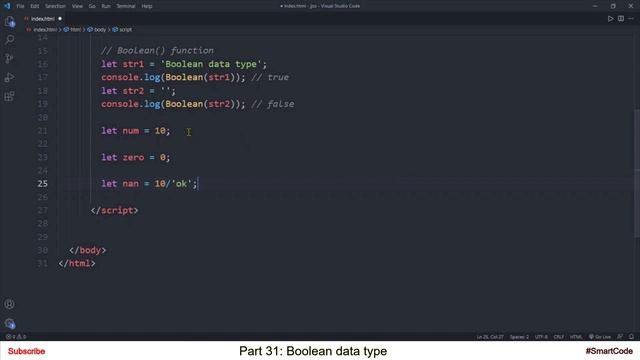This screenshot has width=640, height=360.
Task: Open the notifications bell in status bar
Action: [631, 337]
